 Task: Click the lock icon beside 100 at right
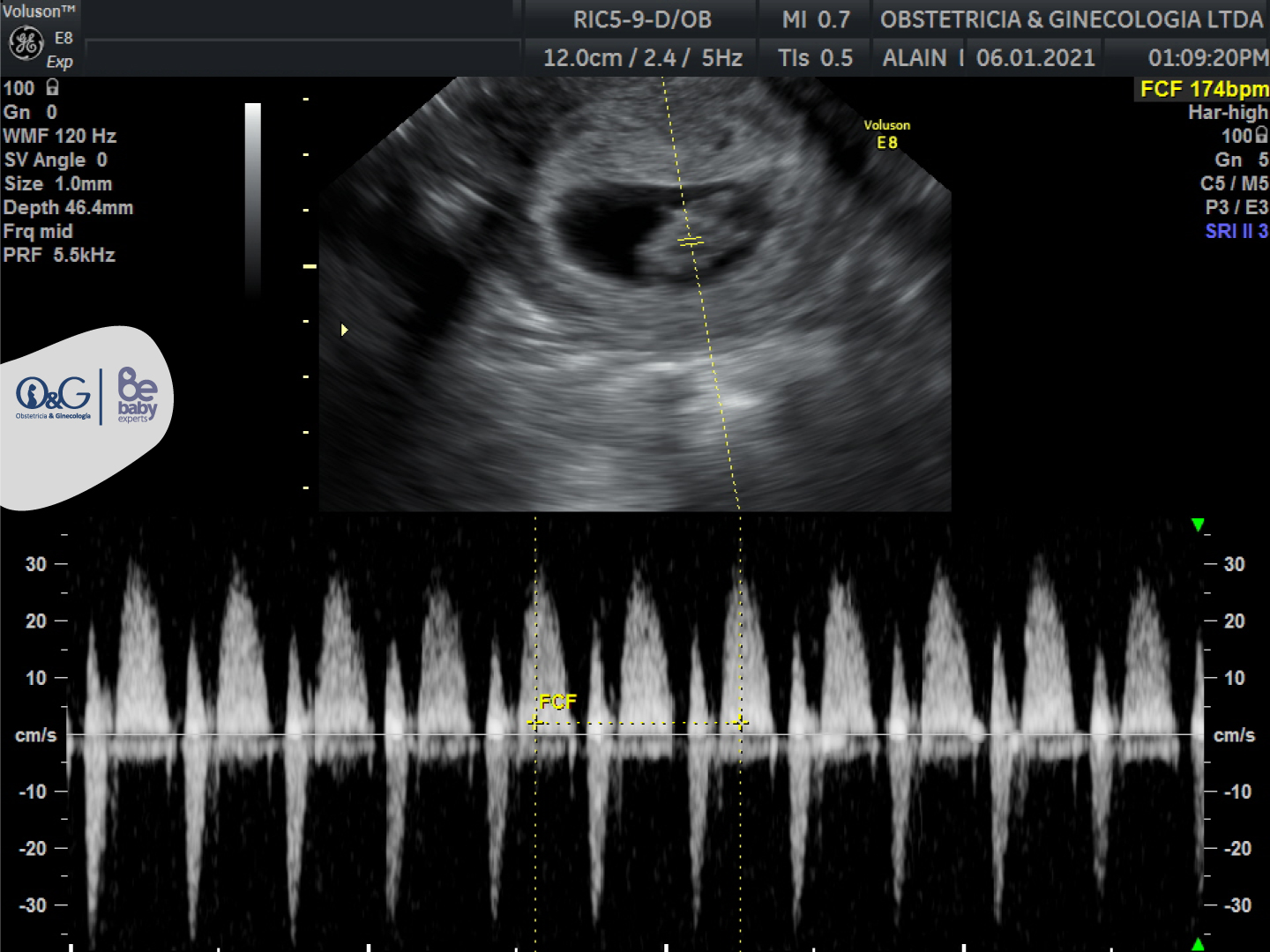pos(1262,135)
